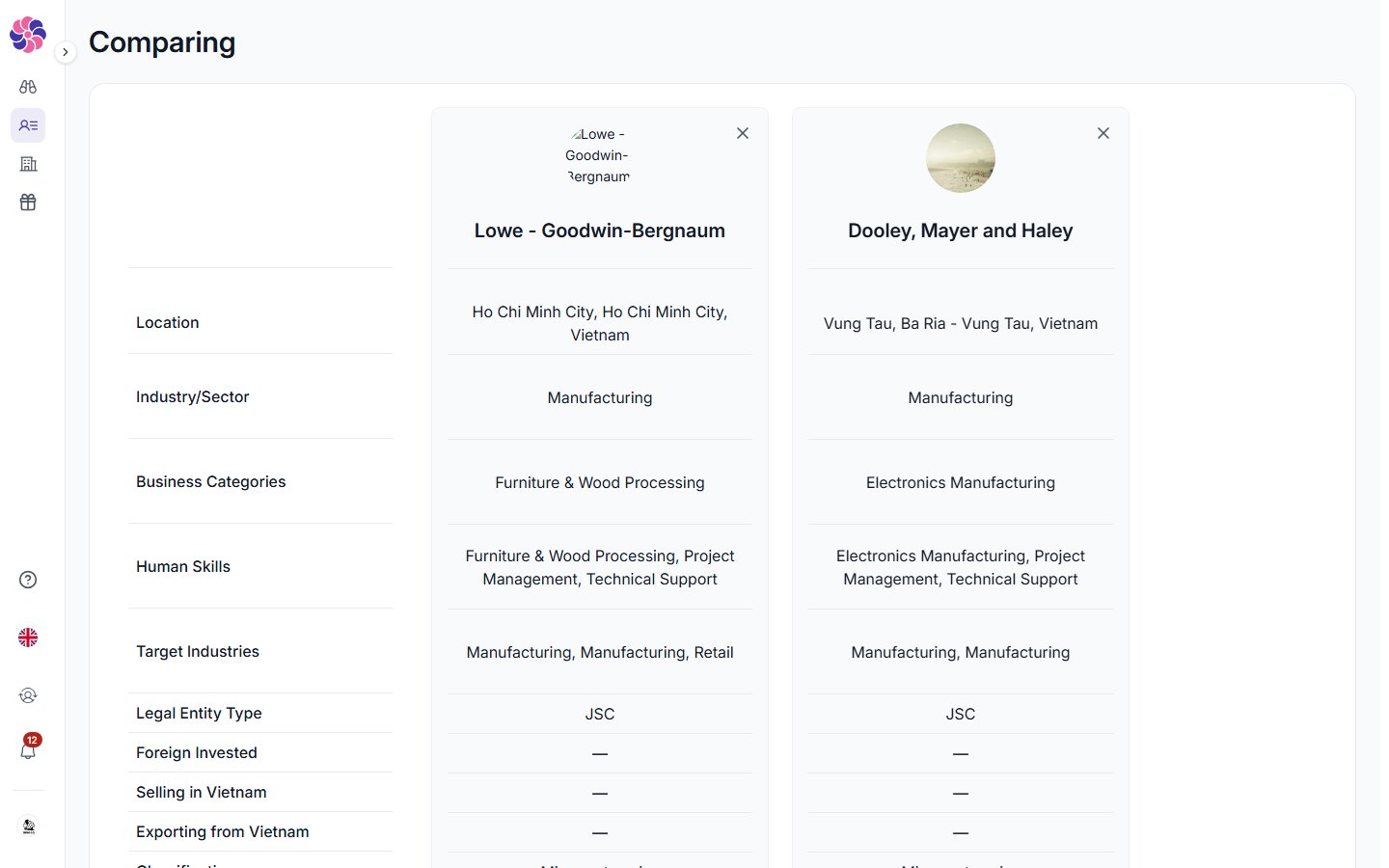1389x868 pixels.
Task: Select the people list sidebar icon
Action: click(28, 125)
